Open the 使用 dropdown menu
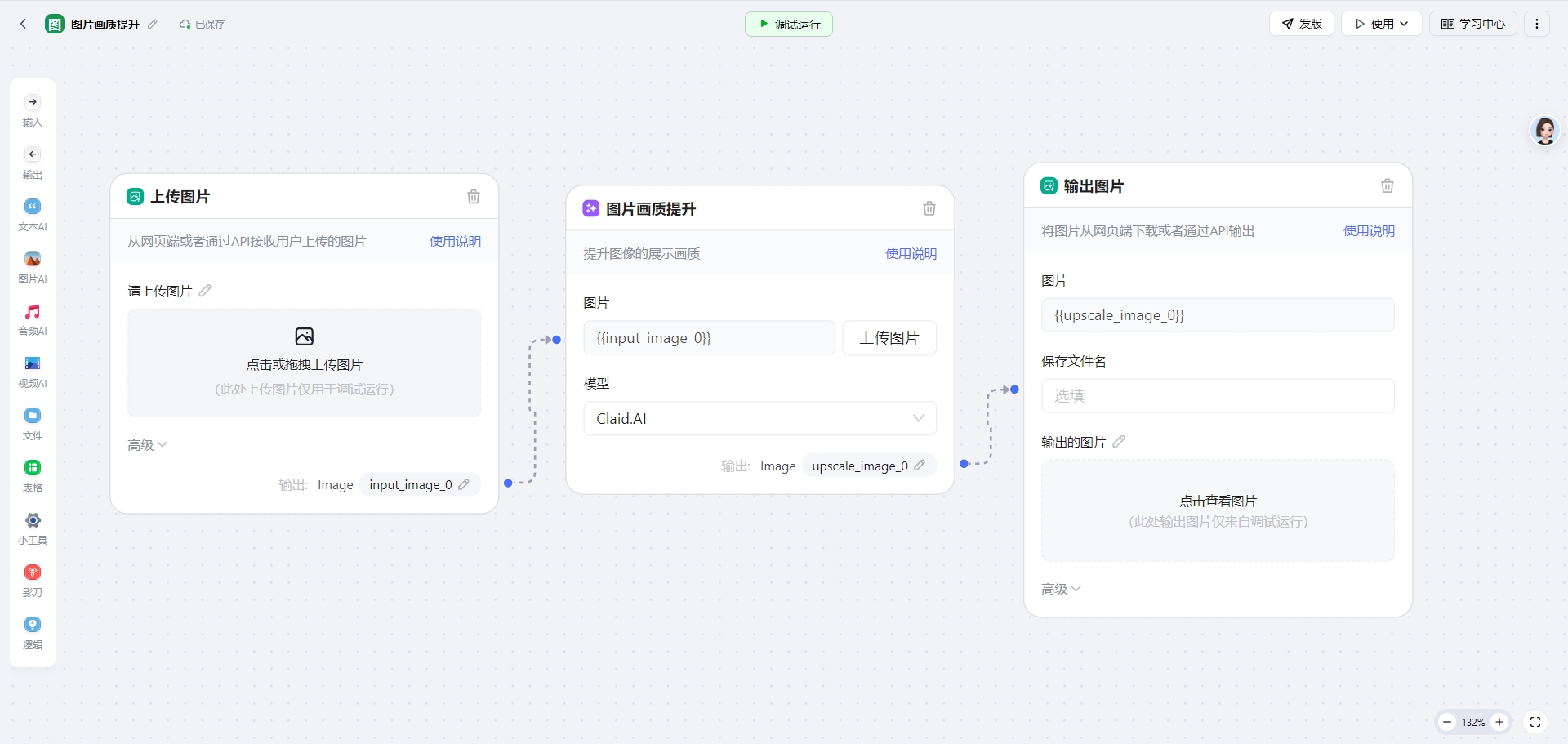Image resolution: width=1568 pixels, height=744 pixels. coord(1381,24)
